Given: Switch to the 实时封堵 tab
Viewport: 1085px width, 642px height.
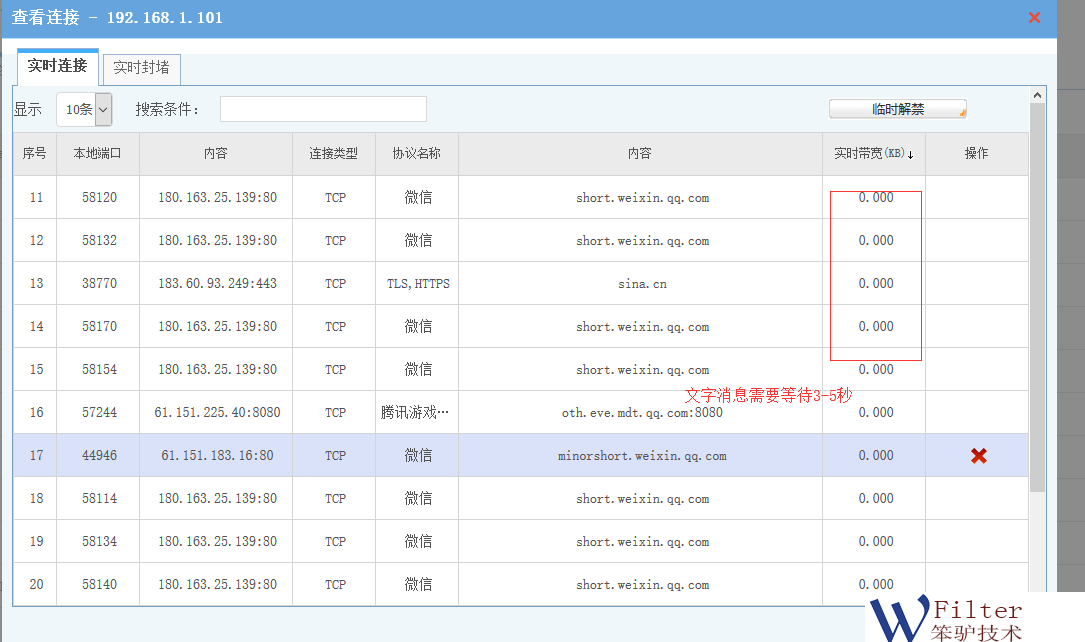Looking at the screenshot, I should coord(141,68).
